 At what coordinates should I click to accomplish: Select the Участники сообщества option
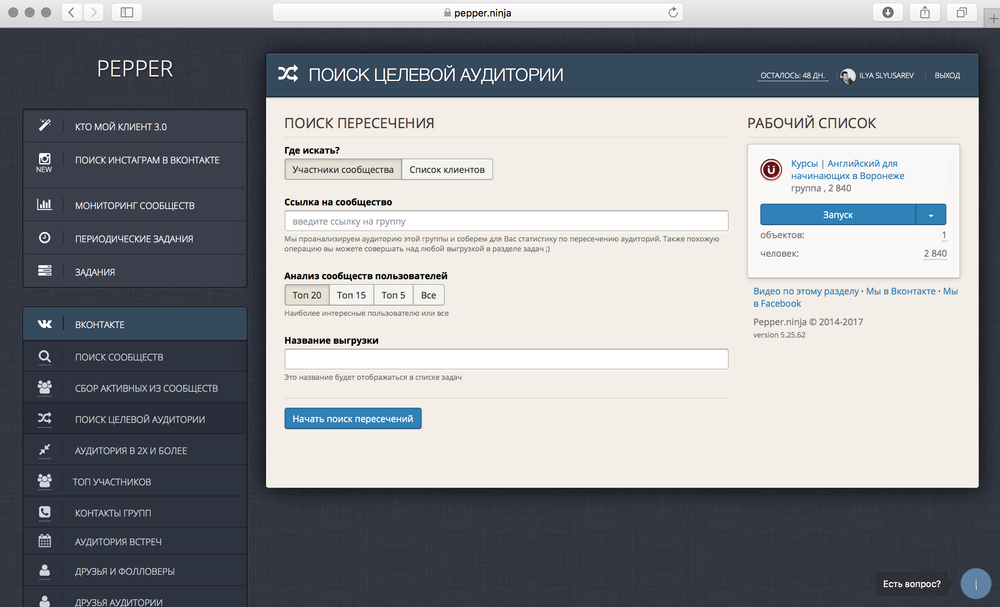(x=343, y=170)
